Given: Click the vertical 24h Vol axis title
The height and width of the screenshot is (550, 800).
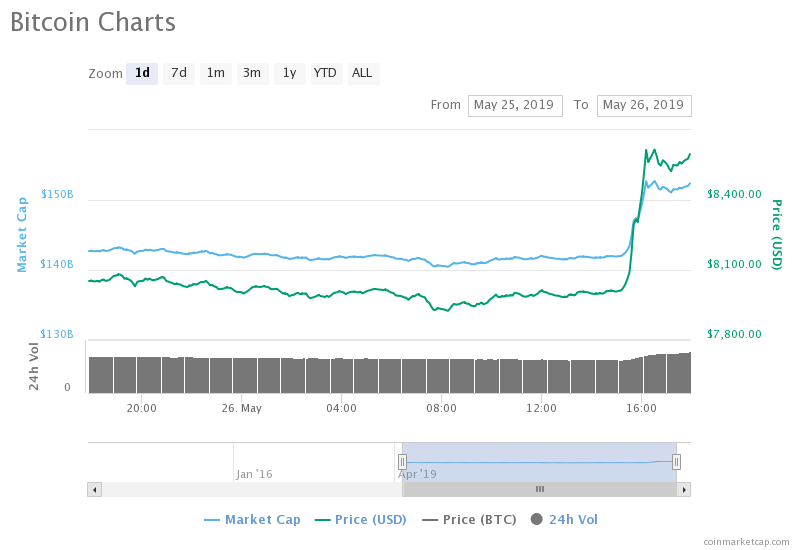Looking at the screenshot, I should [x=34, y=366].
